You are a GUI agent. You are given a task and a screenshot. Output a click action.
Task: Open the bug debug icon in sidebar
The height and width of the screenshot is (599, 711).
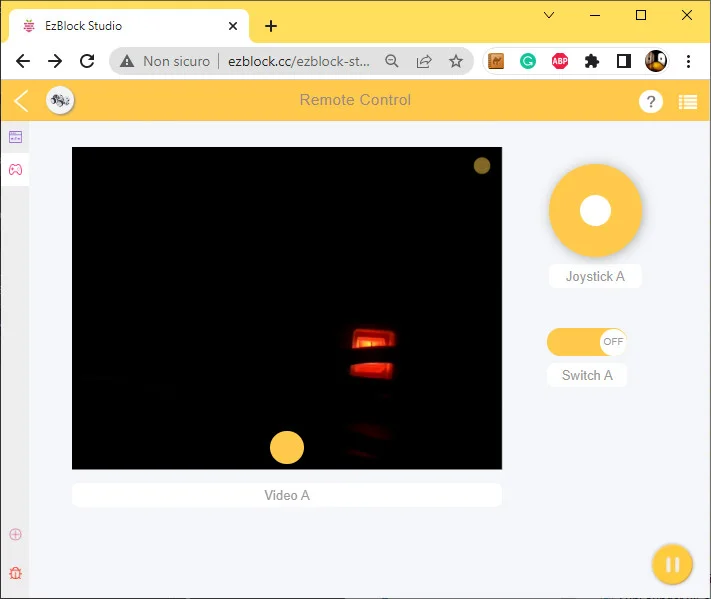tap(15, 574)
